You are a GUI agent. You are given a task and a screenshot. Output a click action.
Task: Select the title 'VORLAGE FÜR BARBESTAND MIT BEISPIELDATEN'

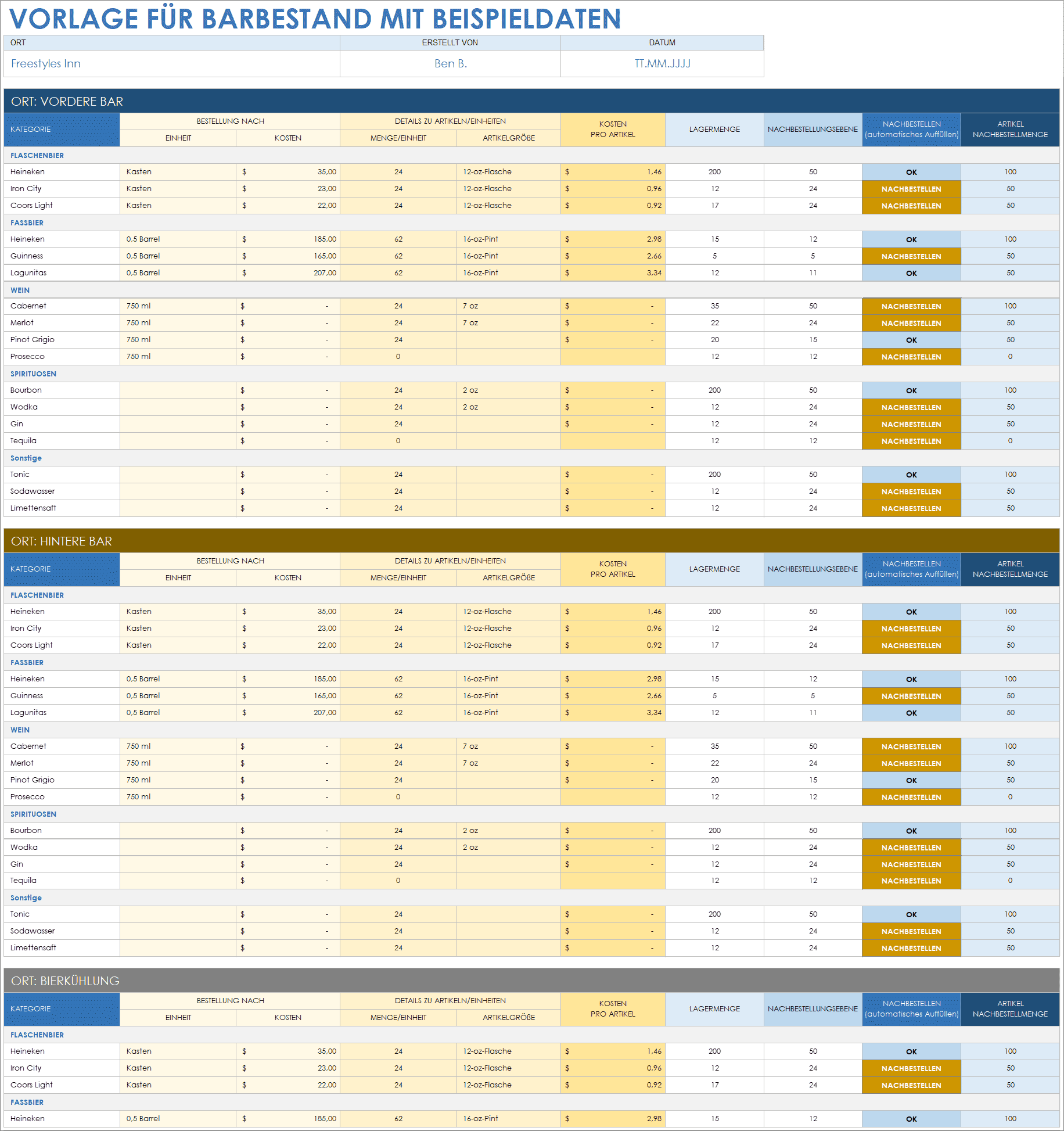(315, 19)
